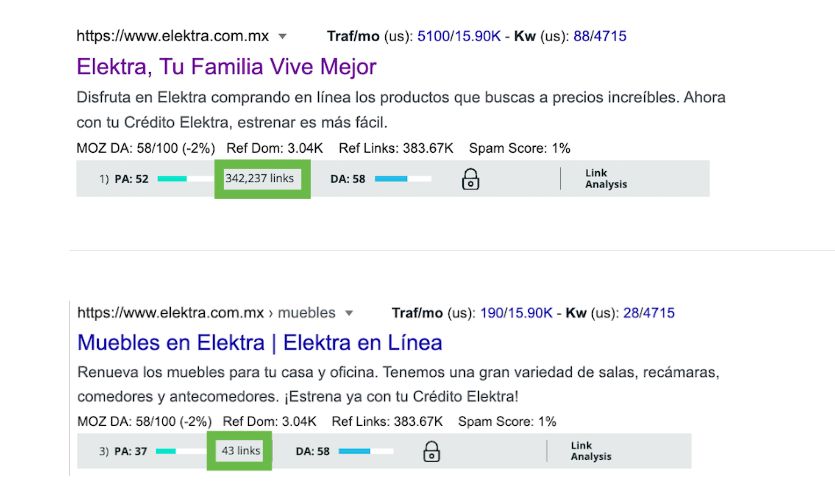Click the 'Renueva los muebles para tu casa' snippet
Viewport: 835px width, 500px height.
pos(398,384)
